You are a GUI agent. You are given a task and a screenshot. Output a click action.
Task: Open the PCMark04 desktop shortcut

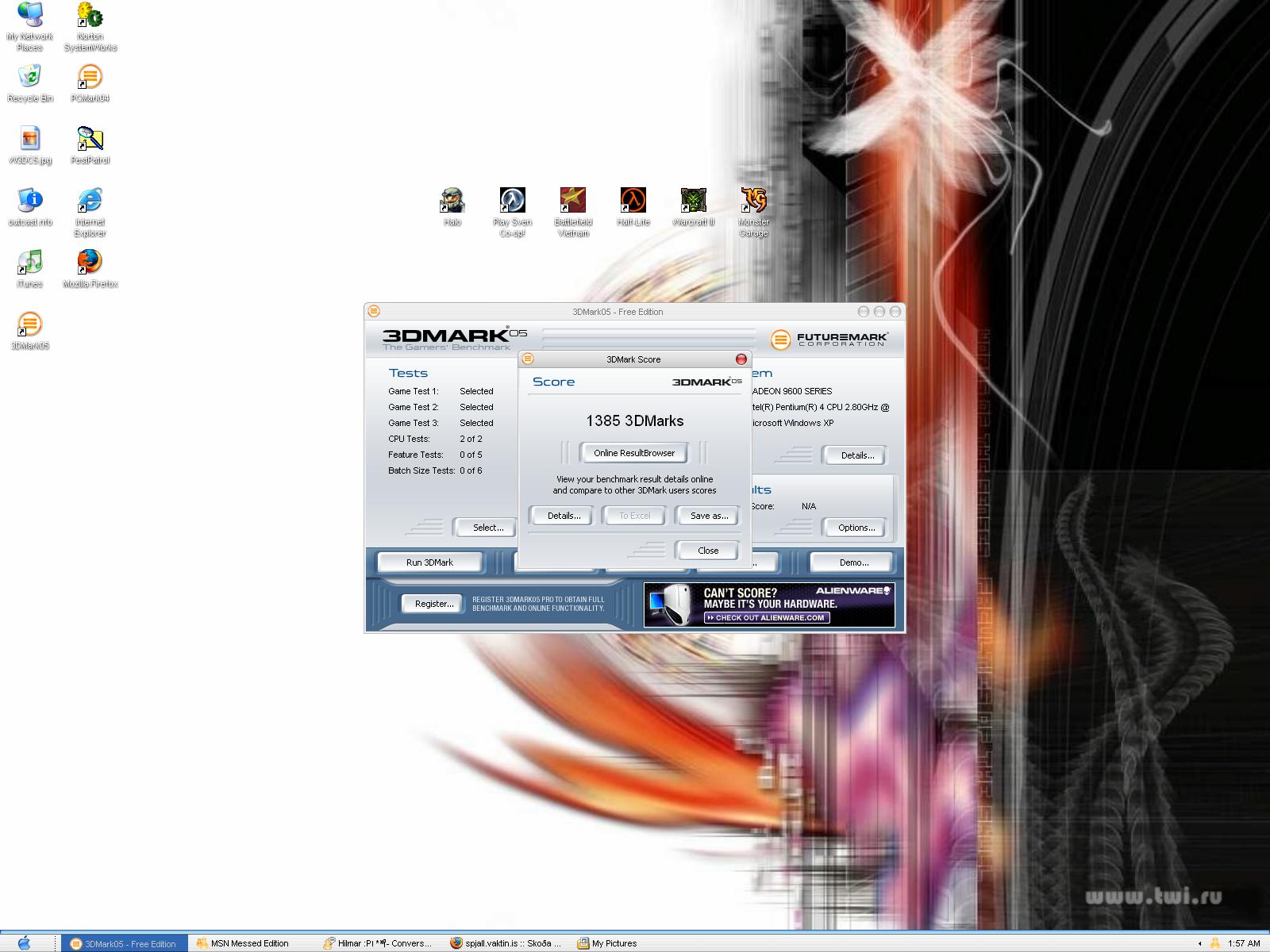tap(90, 78)
